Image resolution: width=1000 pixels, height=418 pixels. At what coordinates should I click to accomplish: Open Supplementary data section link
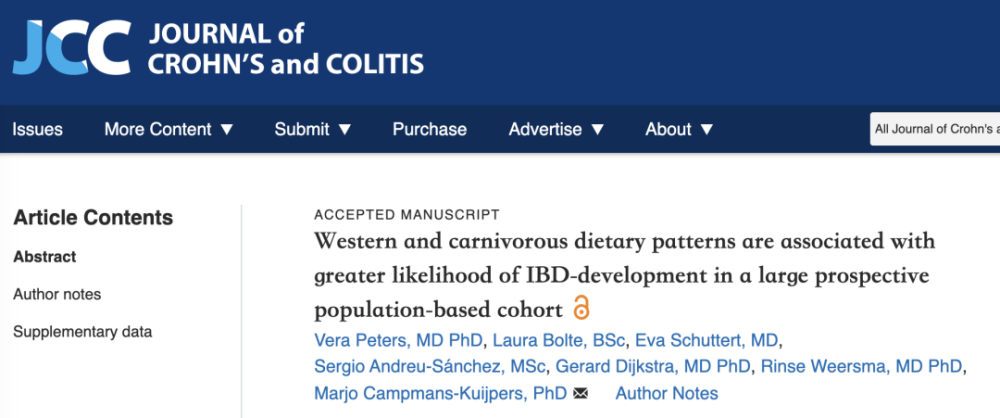82,331
